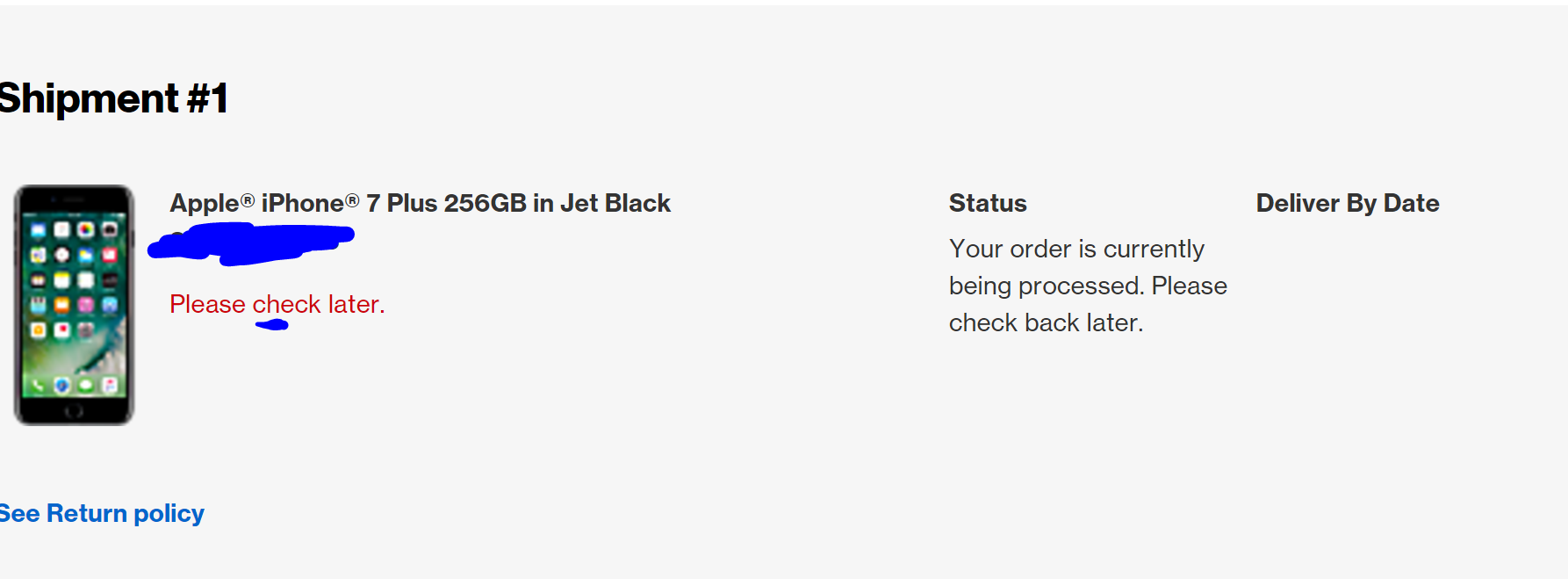Click the '#1' in the shipment heading
This screenshot has width=1568, height=579.
[x=208, y=98]
